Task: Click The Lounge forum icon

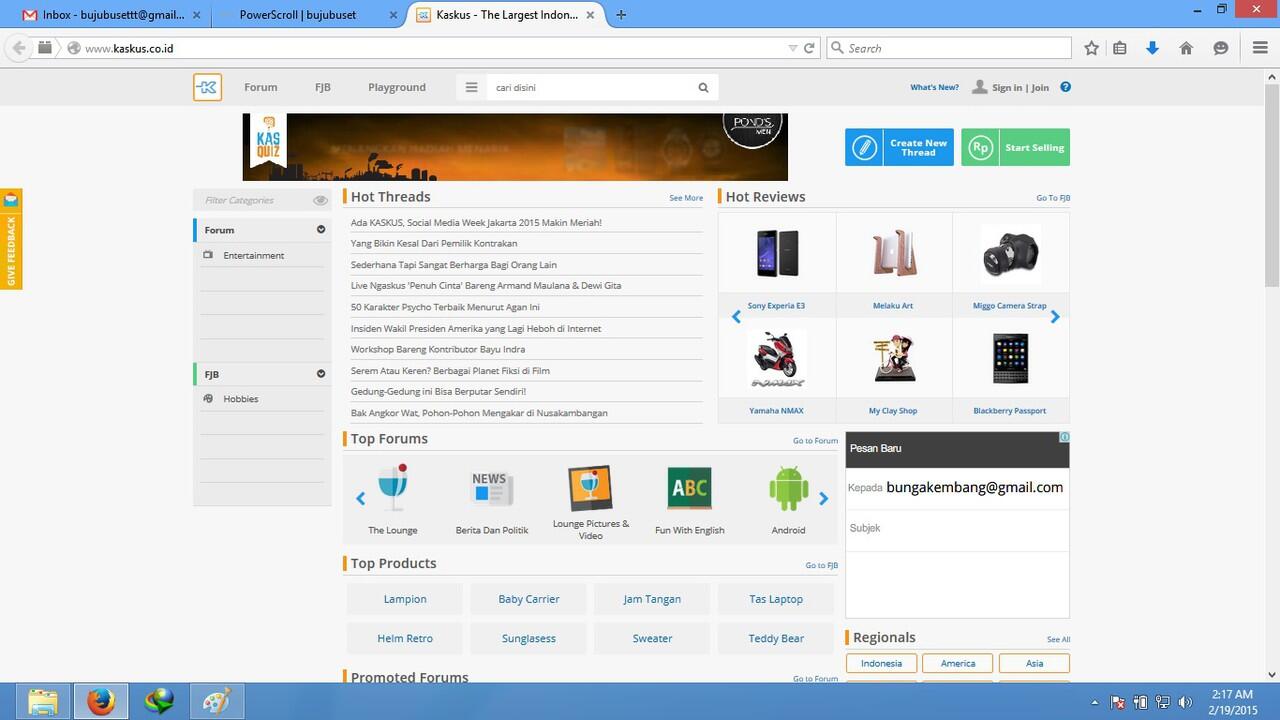Action: [393, 487]
